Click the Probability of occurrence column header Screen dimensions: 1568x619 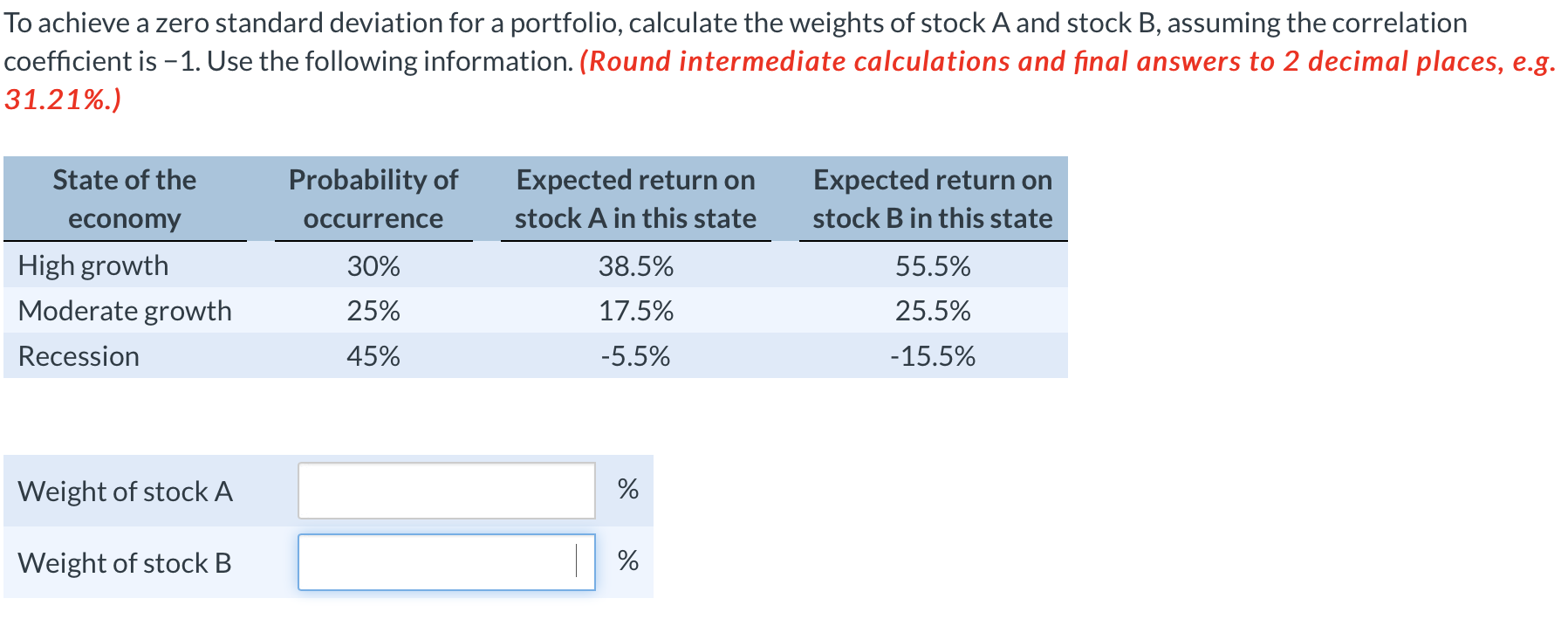click(373, 199)
